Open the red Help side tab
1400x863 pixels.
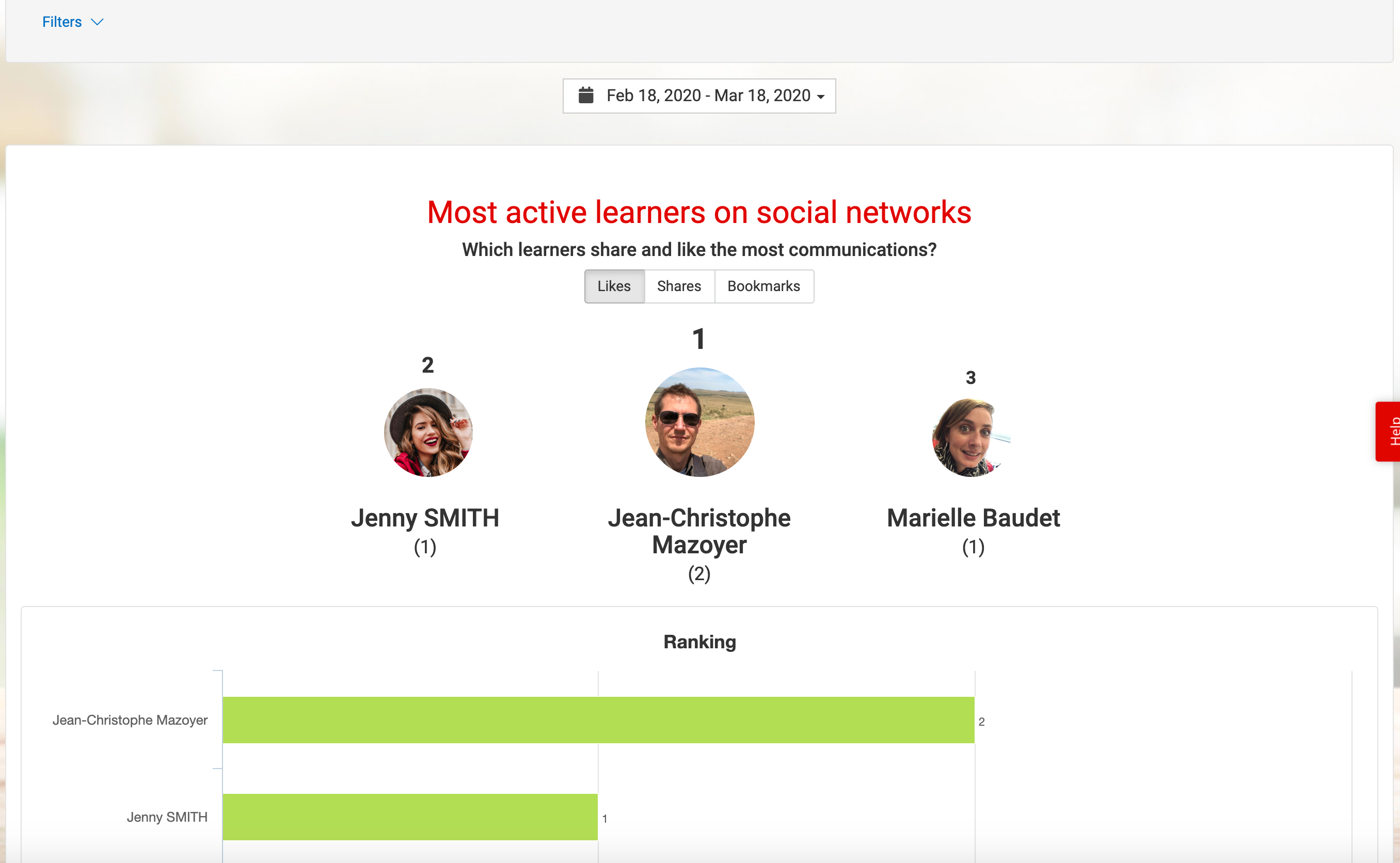pos(1389,431)
